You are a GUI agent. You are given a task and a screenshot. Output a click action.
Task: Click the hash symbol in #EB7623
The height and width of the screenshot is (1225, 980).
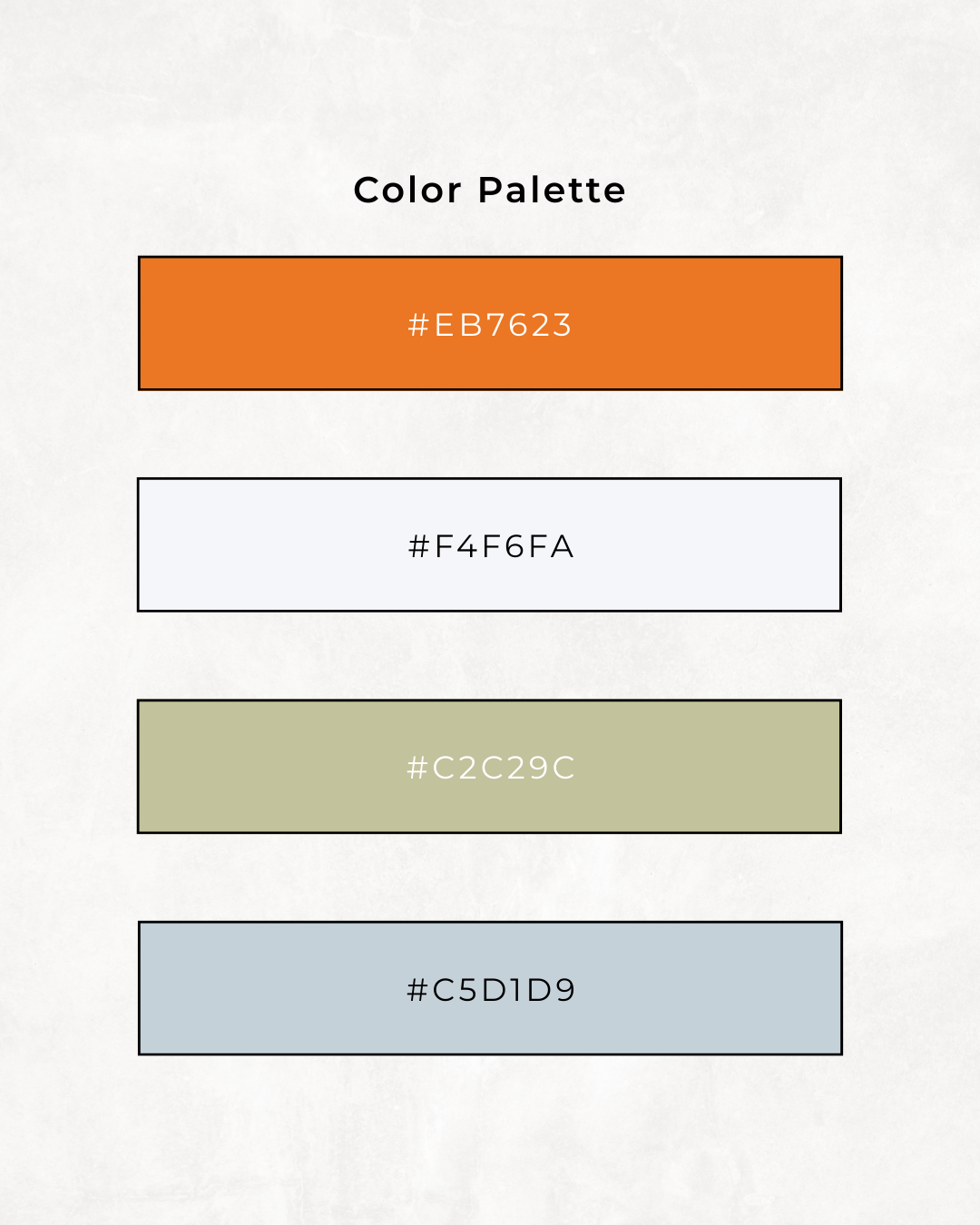(418, 325)
